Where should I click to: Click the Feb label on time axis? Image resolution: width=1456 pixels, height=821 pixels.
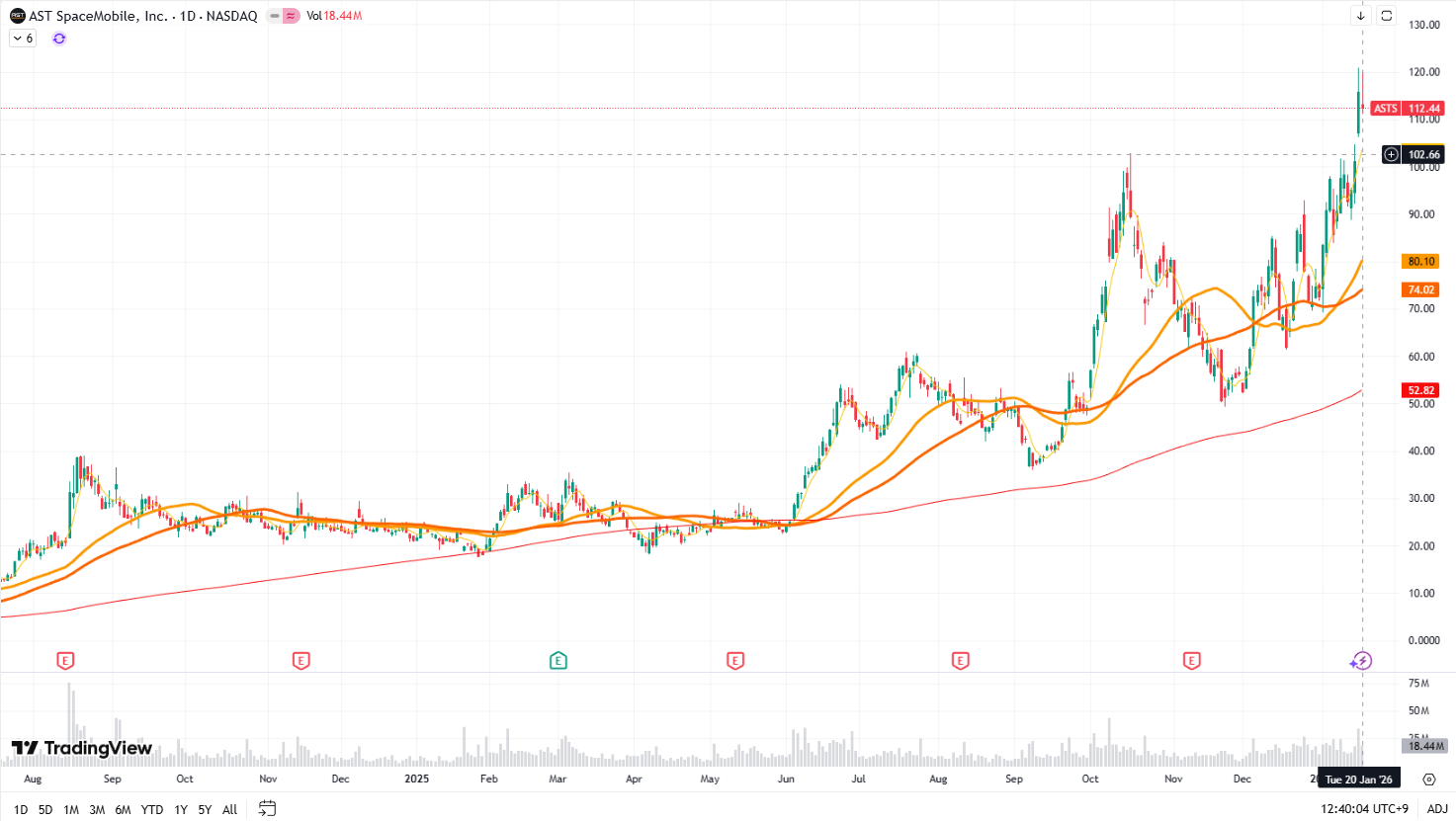coord(488,780)
